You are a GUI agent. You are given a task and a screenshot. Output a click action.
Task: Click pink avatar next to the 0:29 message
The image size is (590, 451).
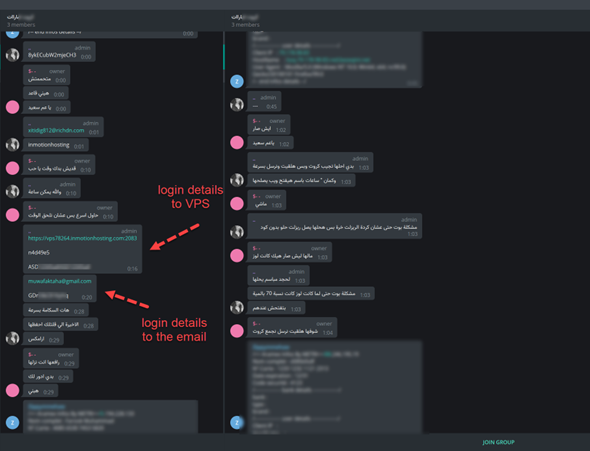click(12, 390)
